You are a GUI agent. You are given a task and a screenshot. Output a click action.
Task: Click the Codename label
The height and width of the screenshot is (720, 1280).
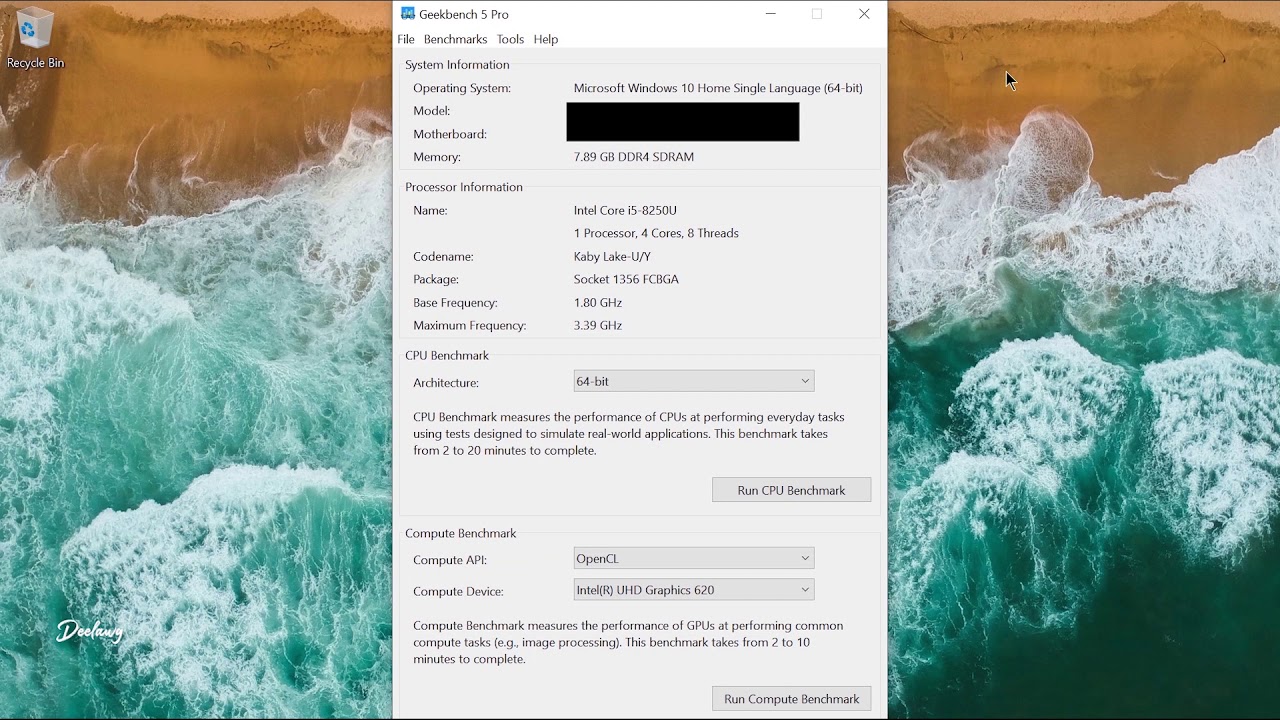pos(443,256)
